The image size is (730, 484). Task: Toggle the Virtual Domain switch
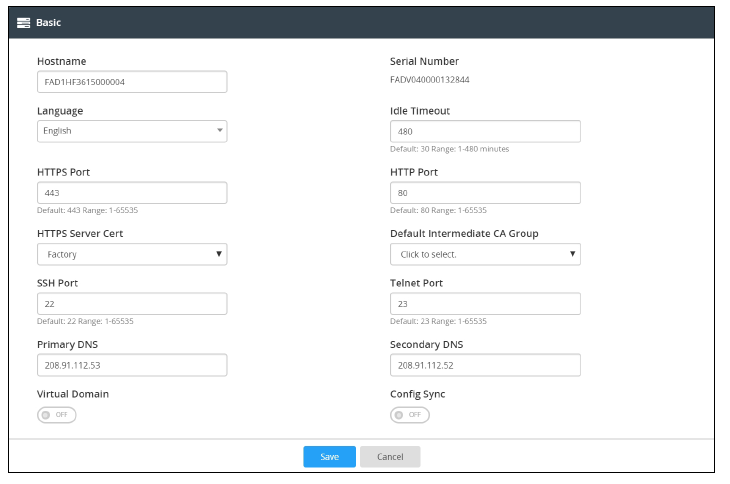56,415
